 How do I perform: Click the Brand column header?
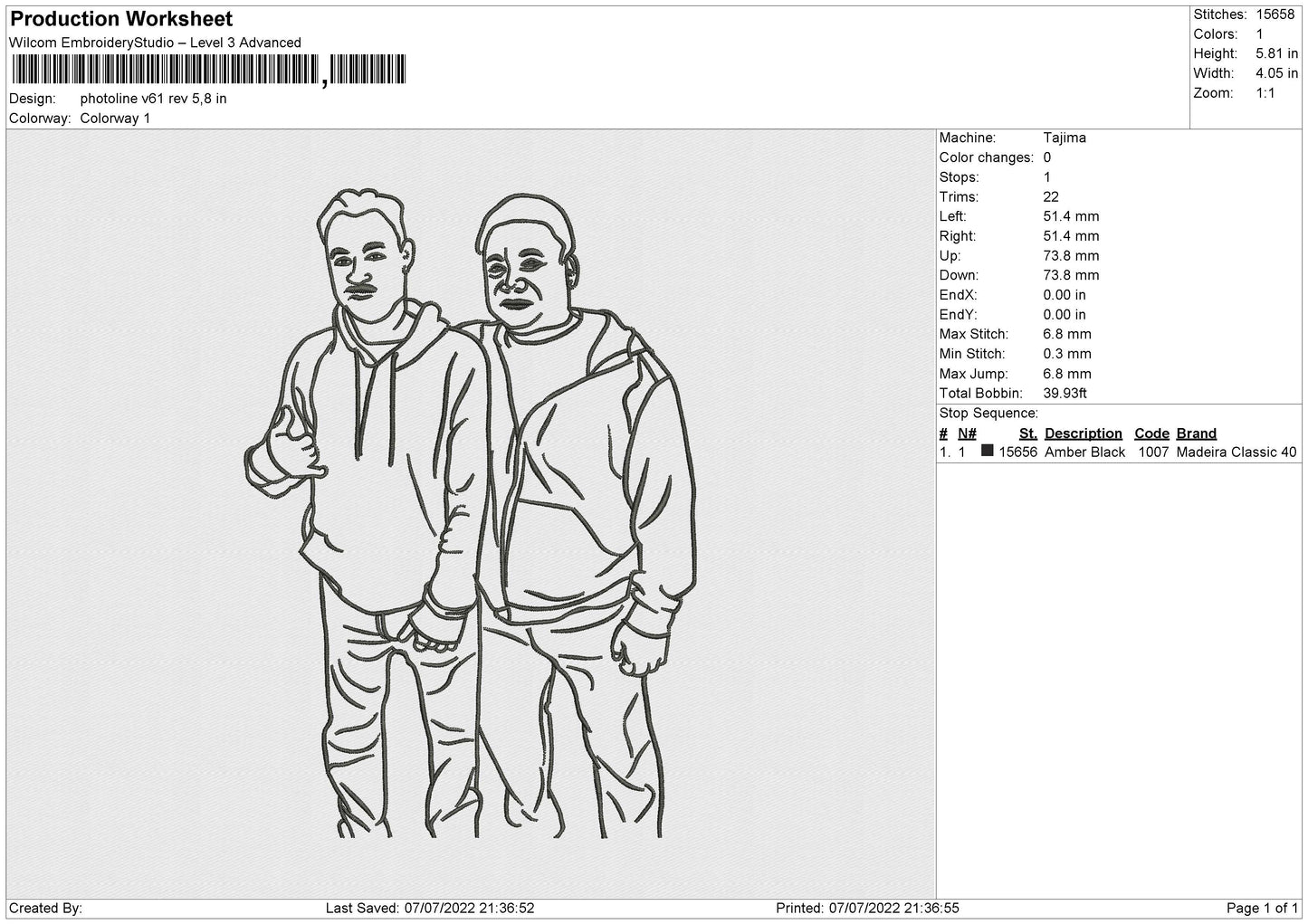(x=1197, y=433)
